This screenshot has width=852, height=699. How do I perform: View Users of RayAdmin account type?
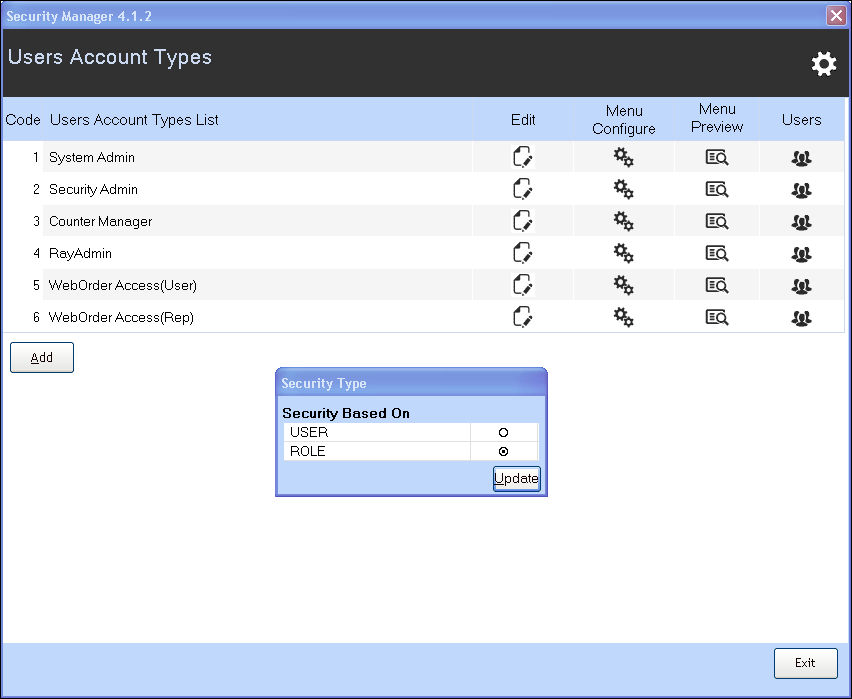click(801, 254)
